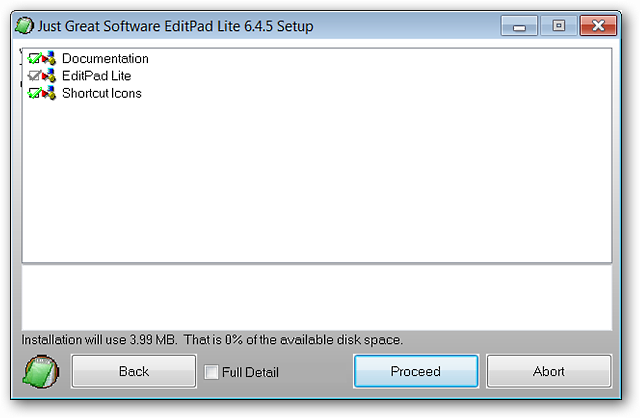Screen dimensions: 640x418
Task: Close the setup window
Action: (x=598, y=26)
